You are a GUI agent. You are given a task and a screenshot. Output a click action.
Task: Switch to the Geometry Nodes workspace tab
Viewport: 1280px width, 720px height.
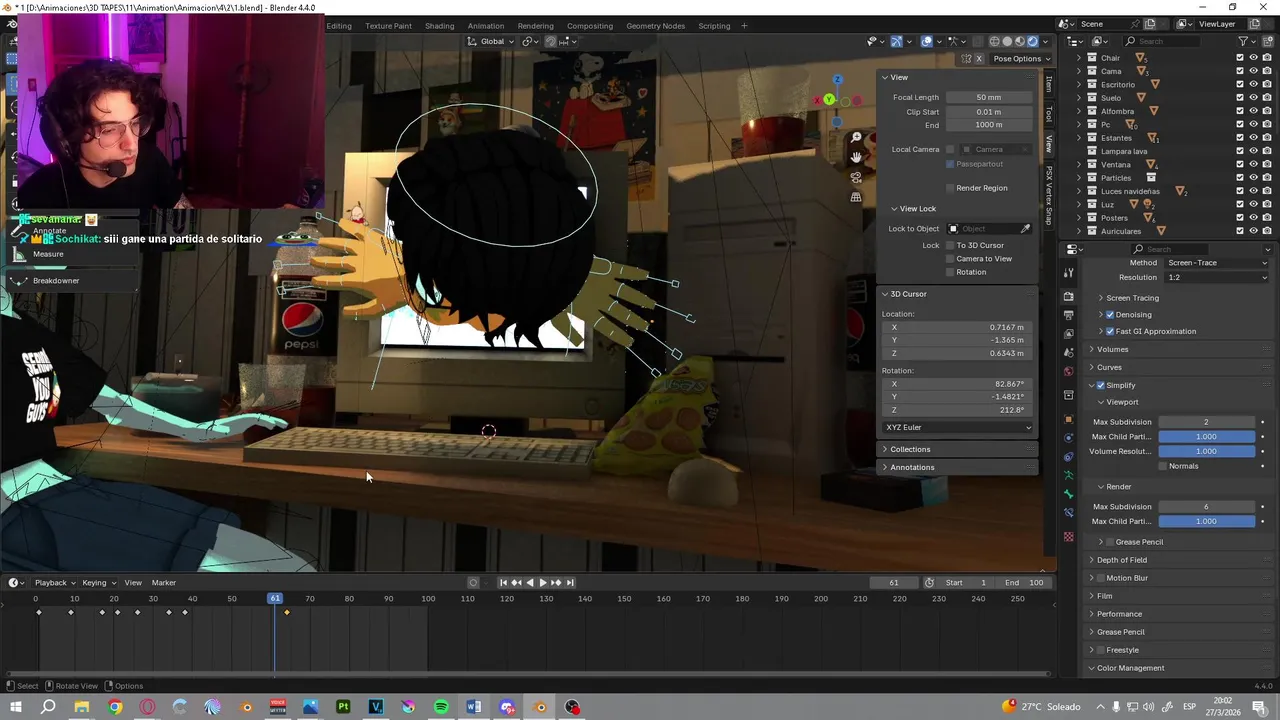(x=656, y=26)
